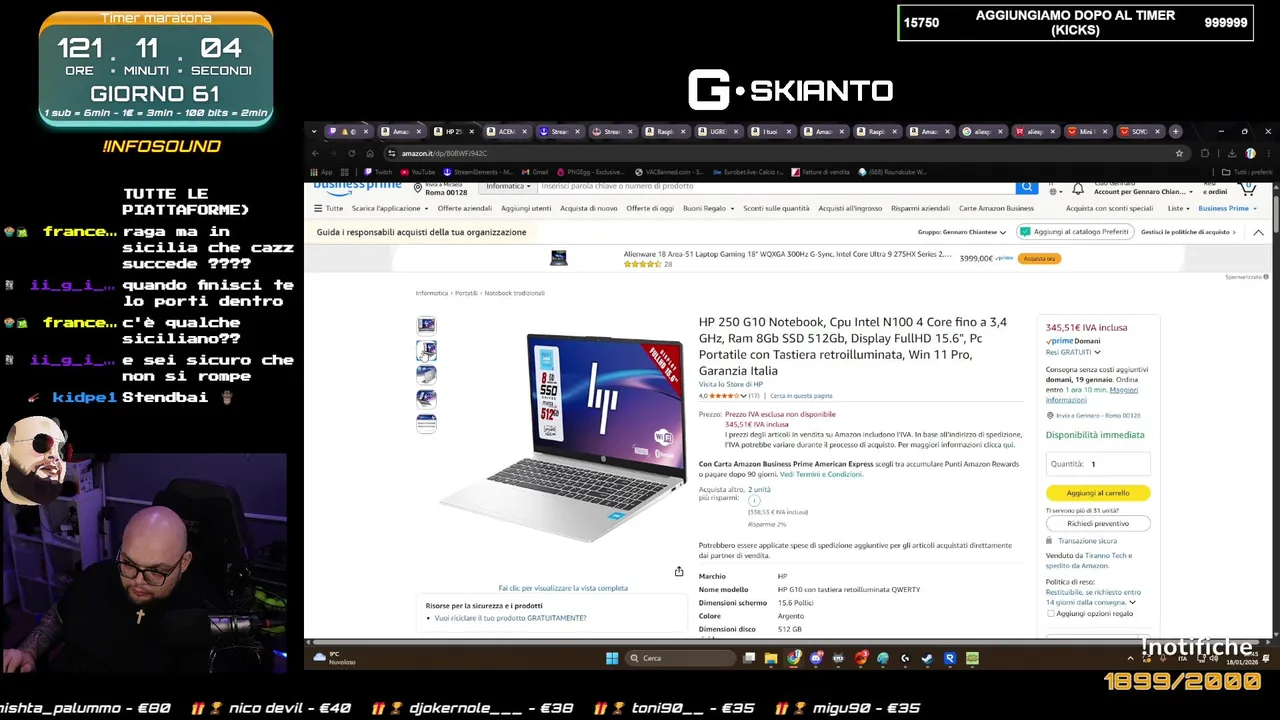Click Gestisci le politiche di acquisto
This screenshot has height=720, width=1280.
1188,232
